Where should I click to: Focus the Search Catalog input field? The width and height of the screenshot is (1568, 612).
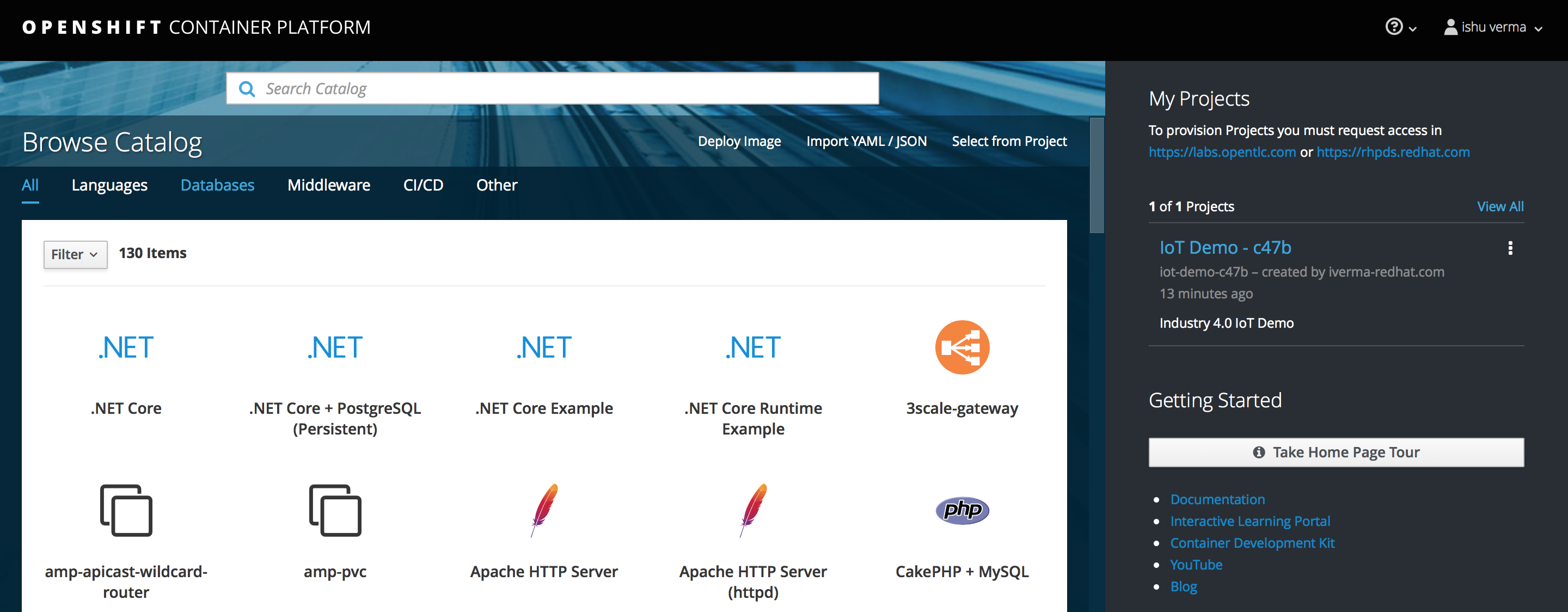[553, 89]
